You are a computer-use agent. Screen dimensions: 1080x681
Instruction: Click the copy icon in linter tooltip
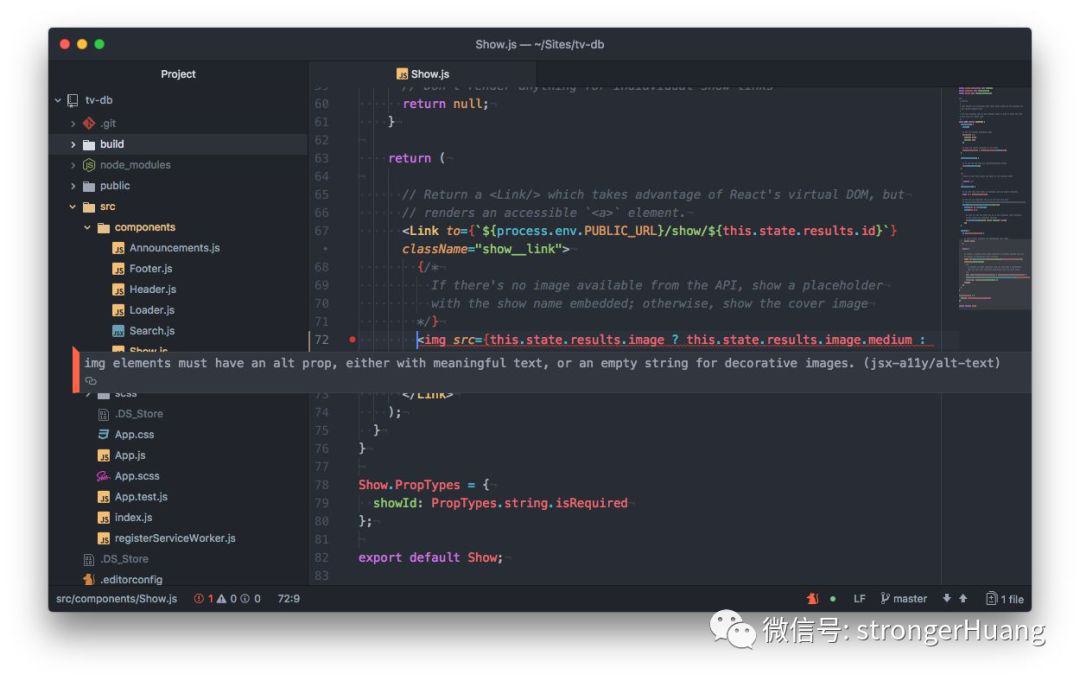coord(90,381)
